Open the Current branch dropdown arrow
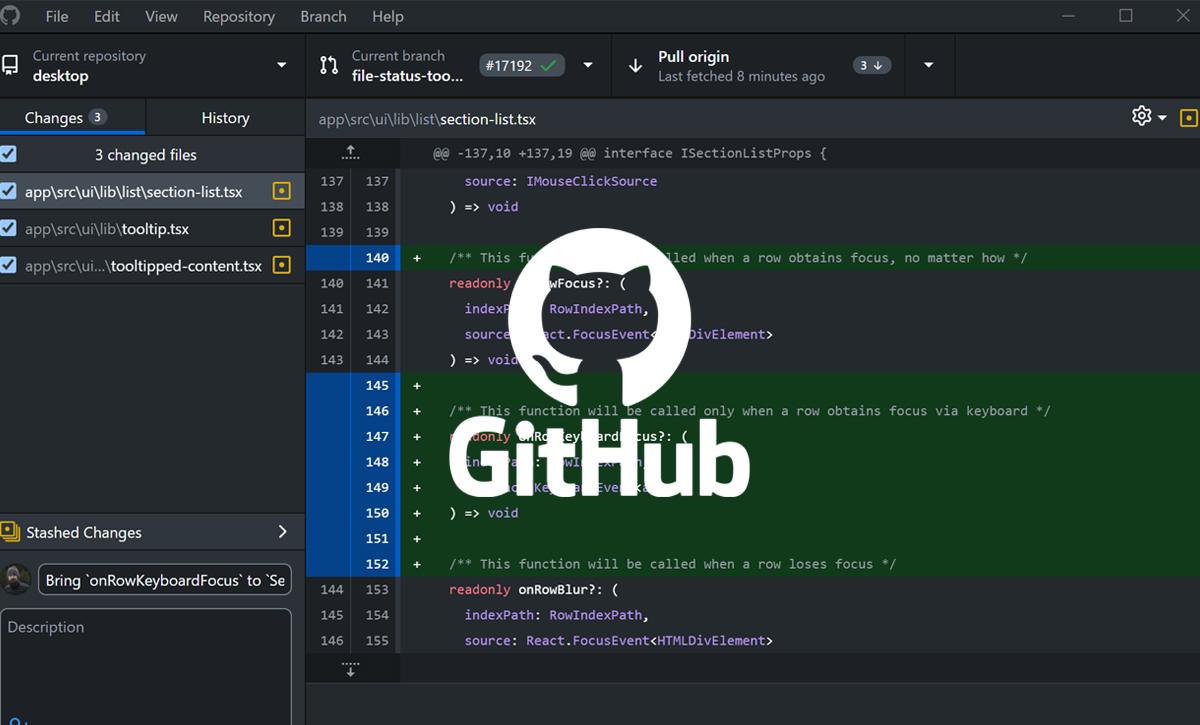Viewport: 1200px width, 725px height. click(x=588, y=66)
